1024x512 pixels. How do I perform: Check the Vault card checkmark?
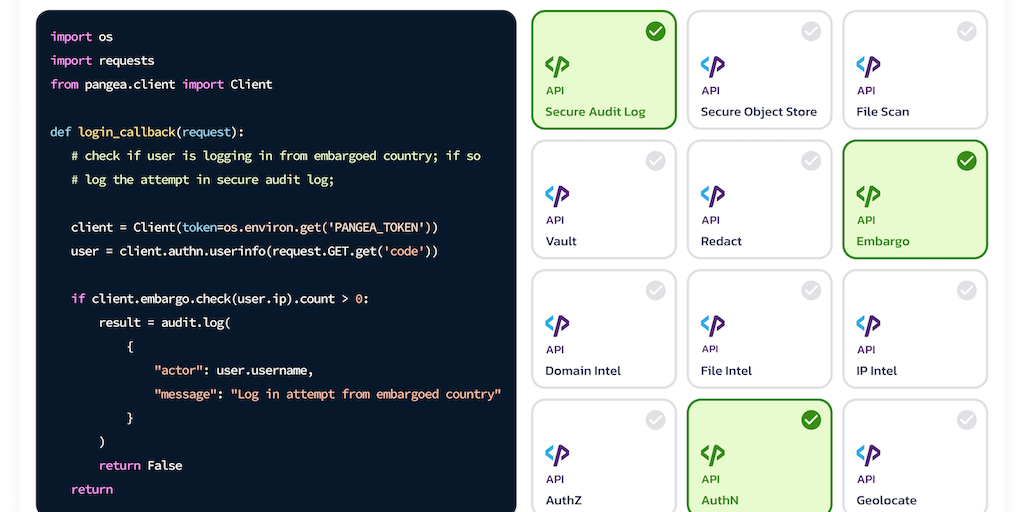point(655,161)
